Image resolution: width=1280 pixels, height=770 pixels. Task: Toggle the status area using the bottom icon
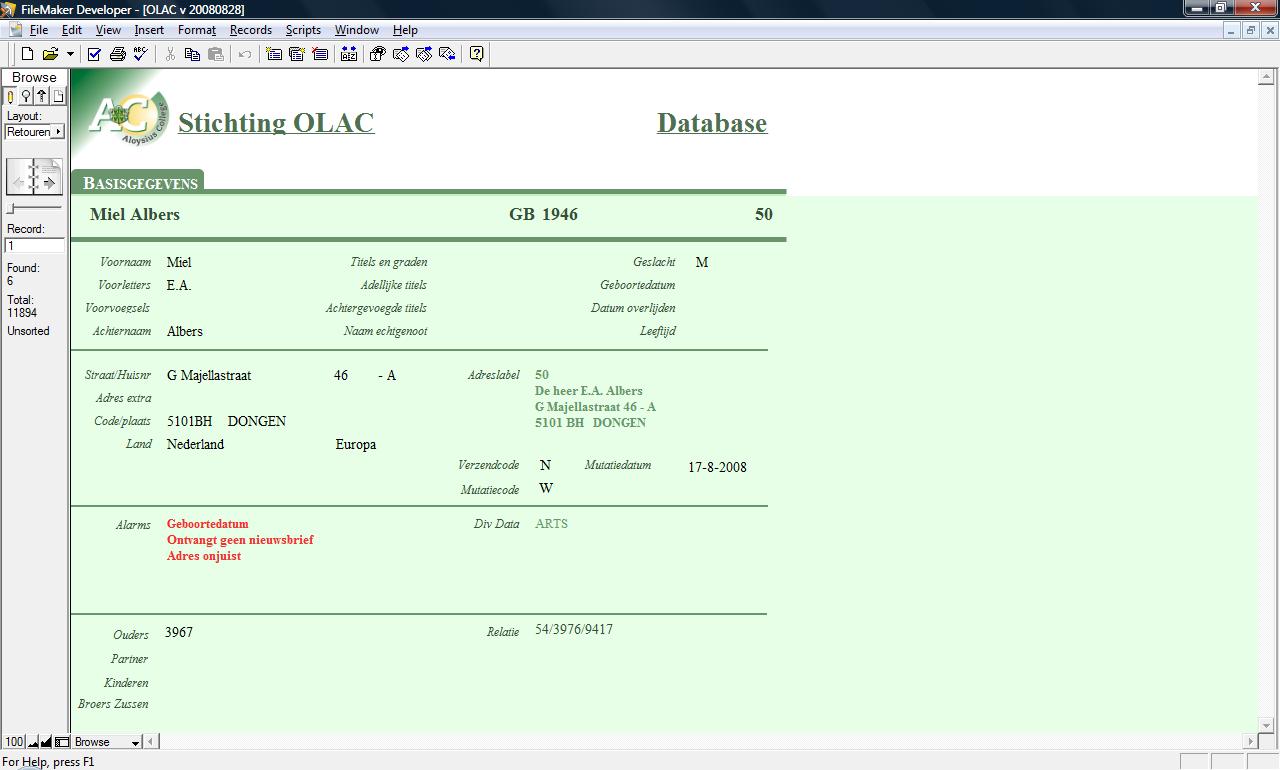(x=62, y=742)
